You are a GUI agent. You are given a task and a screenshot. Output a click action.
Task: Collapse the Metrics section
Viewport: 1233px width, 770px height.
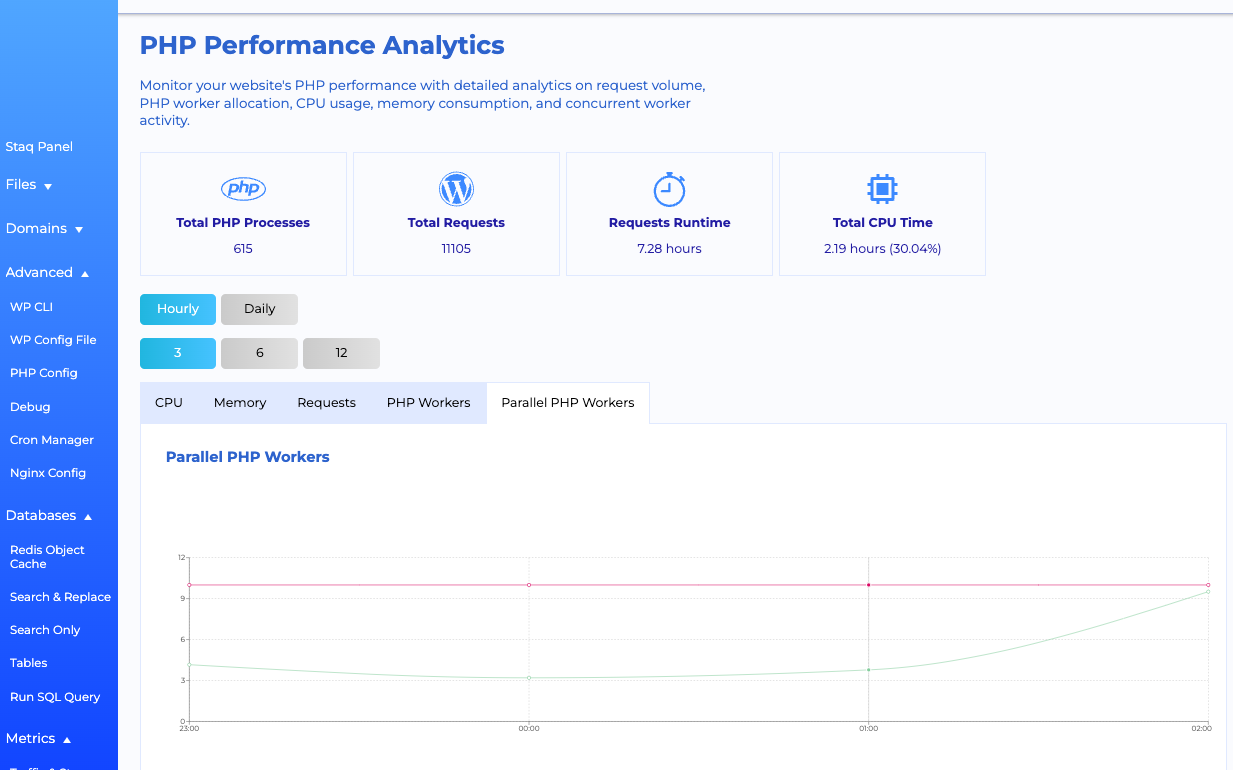[x=36, y=738]
